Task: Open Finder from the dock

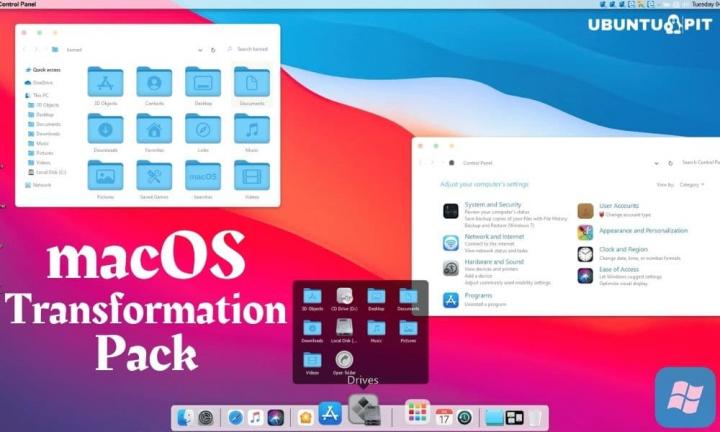Action: [x=186, y=418]
